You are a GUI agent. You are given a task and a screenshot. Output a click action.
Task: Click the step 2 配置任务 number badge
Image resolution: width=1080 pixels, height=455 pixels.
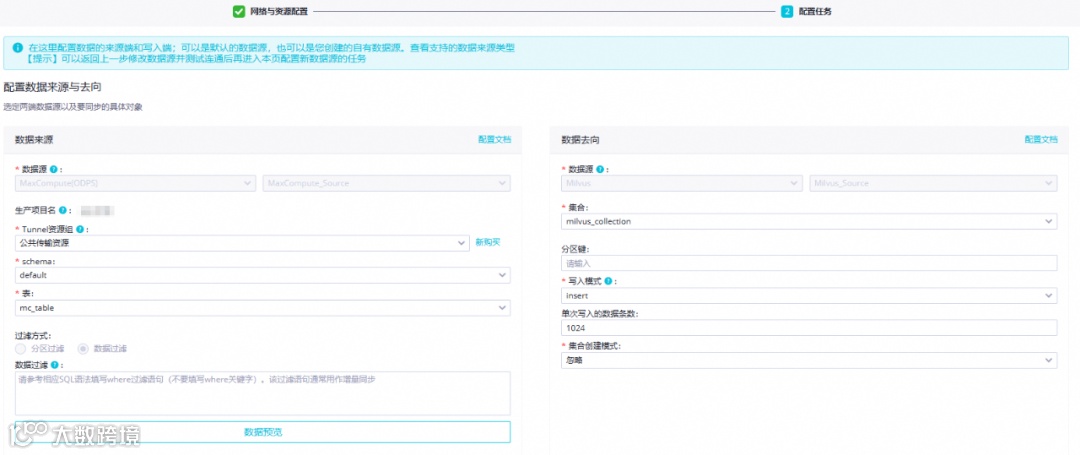[x=787, y=11]
